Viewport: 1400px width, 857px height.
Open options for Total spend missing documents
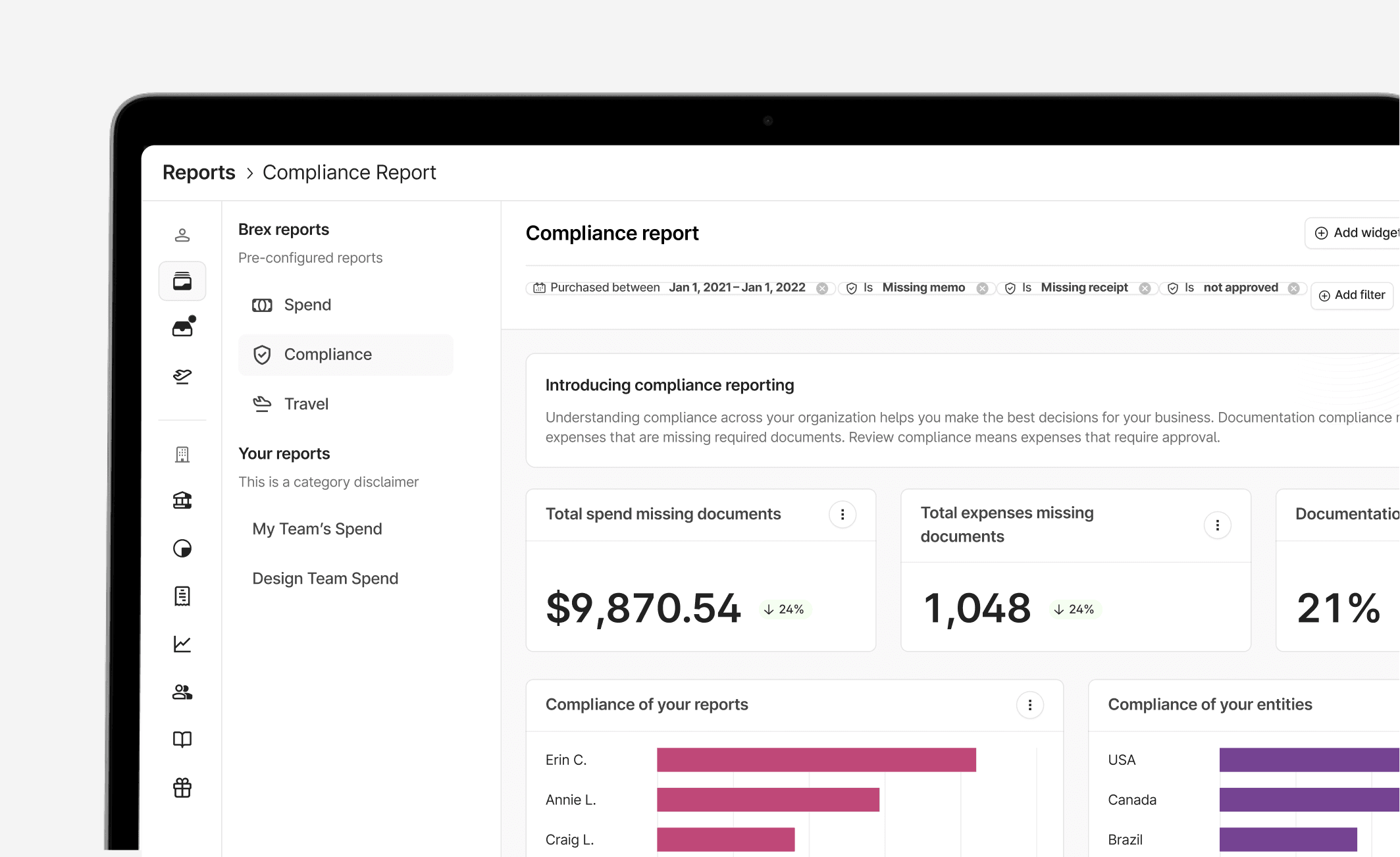tap(843, 515)
